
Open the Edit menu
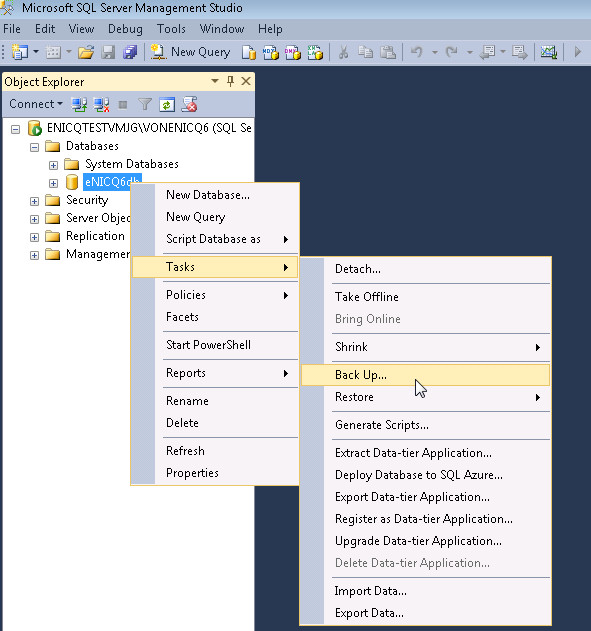pyautogui.click(x=45, y=29)
